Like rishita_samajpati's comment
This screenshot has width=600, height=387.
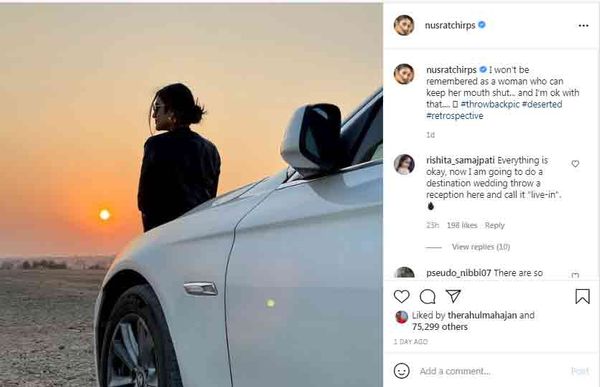coord(575,164)
